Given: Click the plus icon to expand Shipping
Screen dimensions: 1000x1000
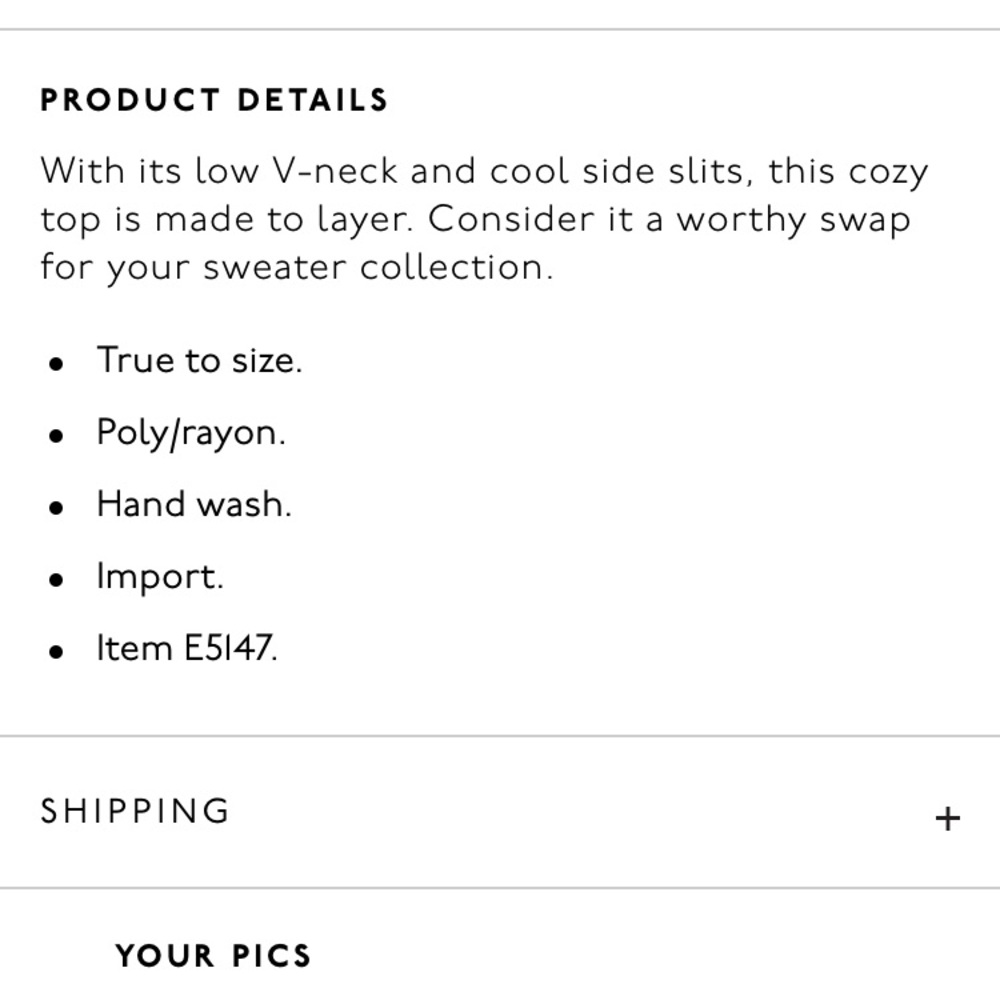Looking at the screenshot, I should point(945,816).
